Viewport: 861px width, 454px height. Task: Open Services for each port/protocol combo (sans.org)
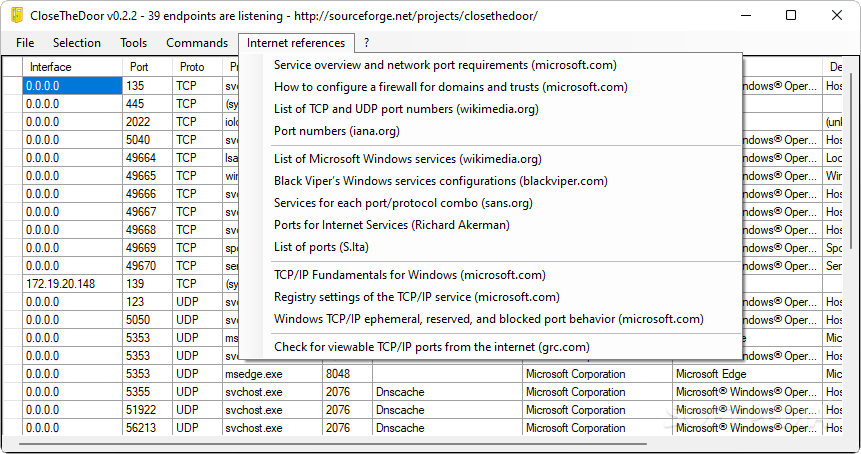pos(404,203)
